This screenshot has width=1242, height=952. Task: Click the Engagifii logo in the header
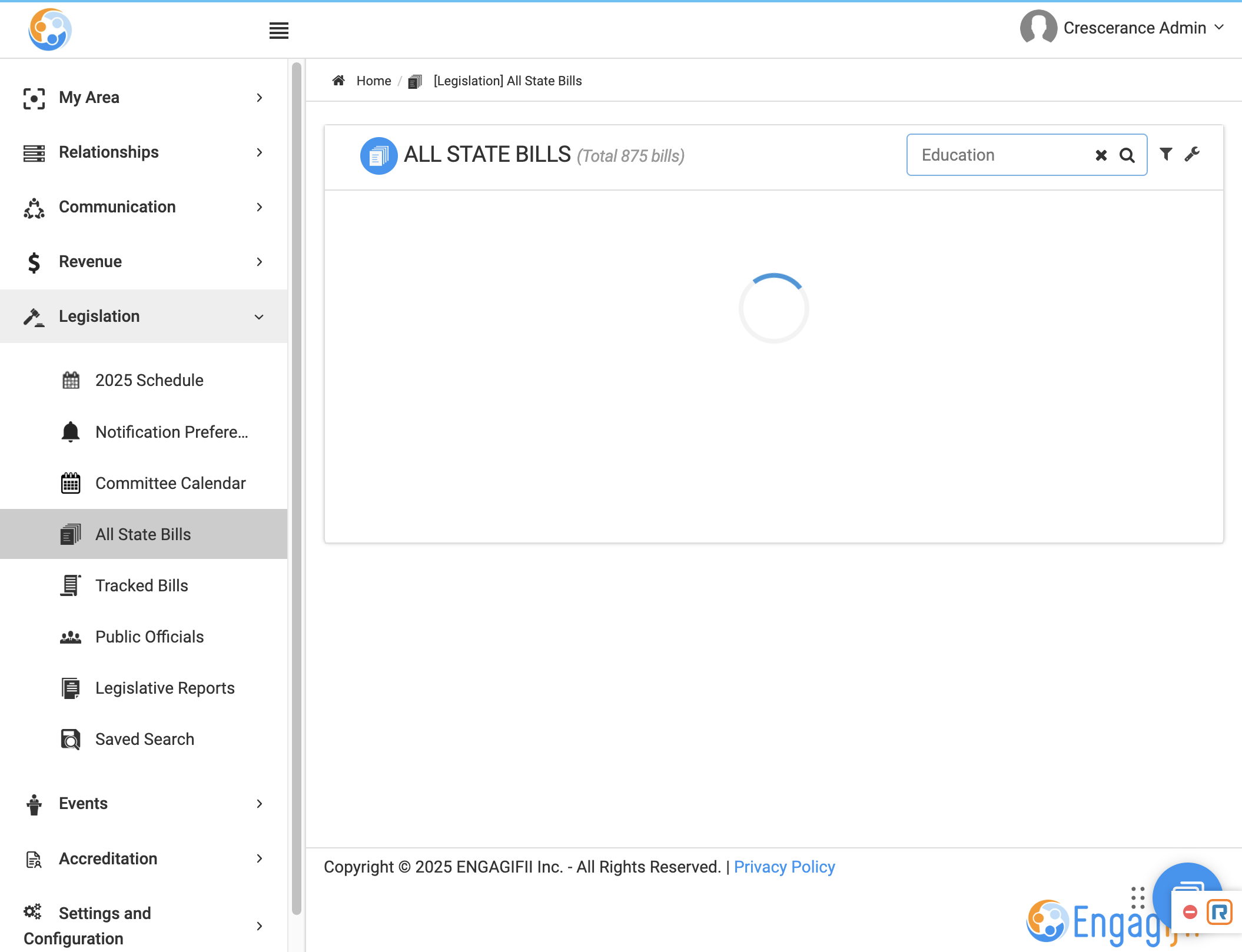coord(50,29)
